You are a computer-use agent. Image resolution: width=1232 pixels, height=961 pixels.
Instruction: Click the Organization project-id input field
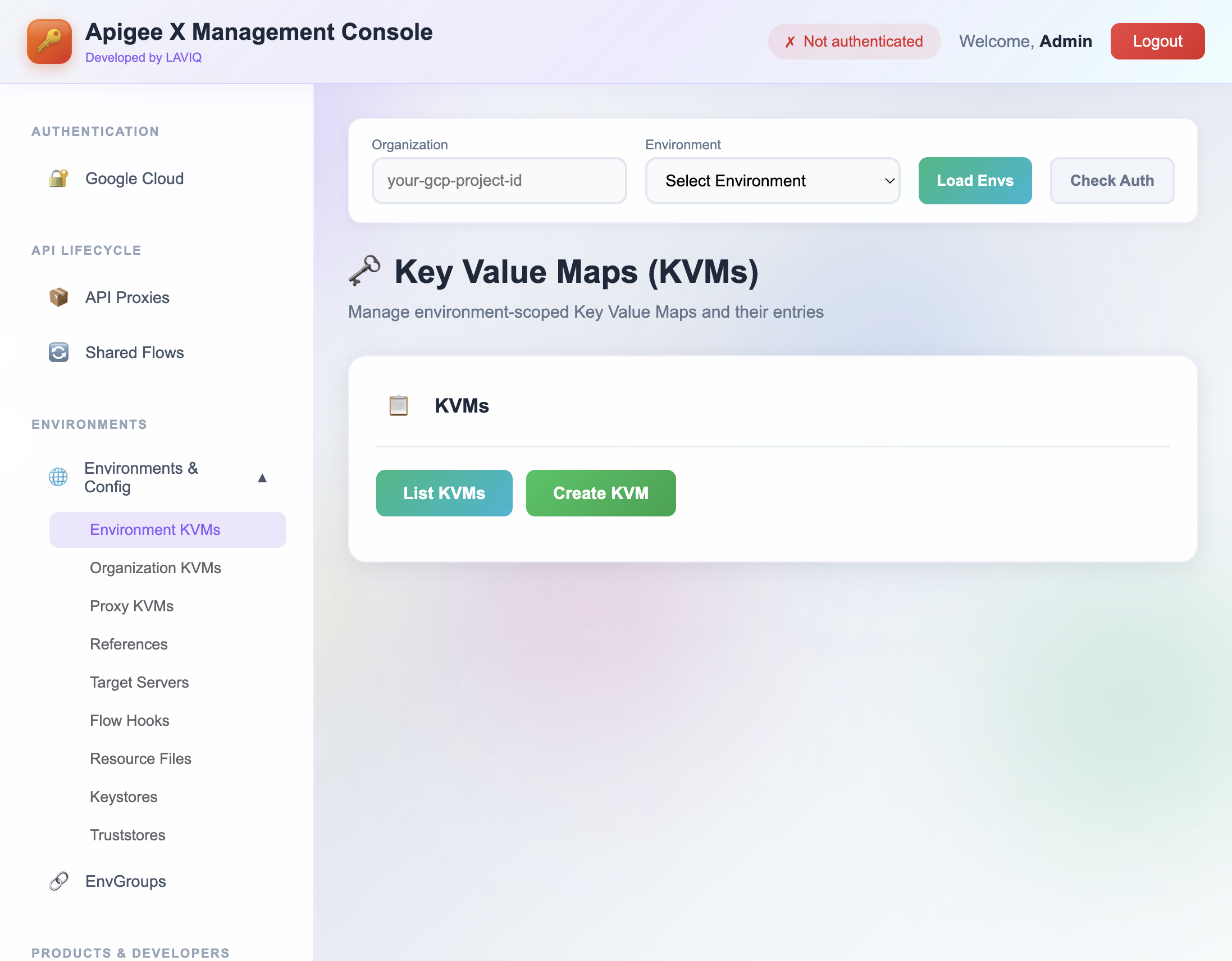pos(499,181)
